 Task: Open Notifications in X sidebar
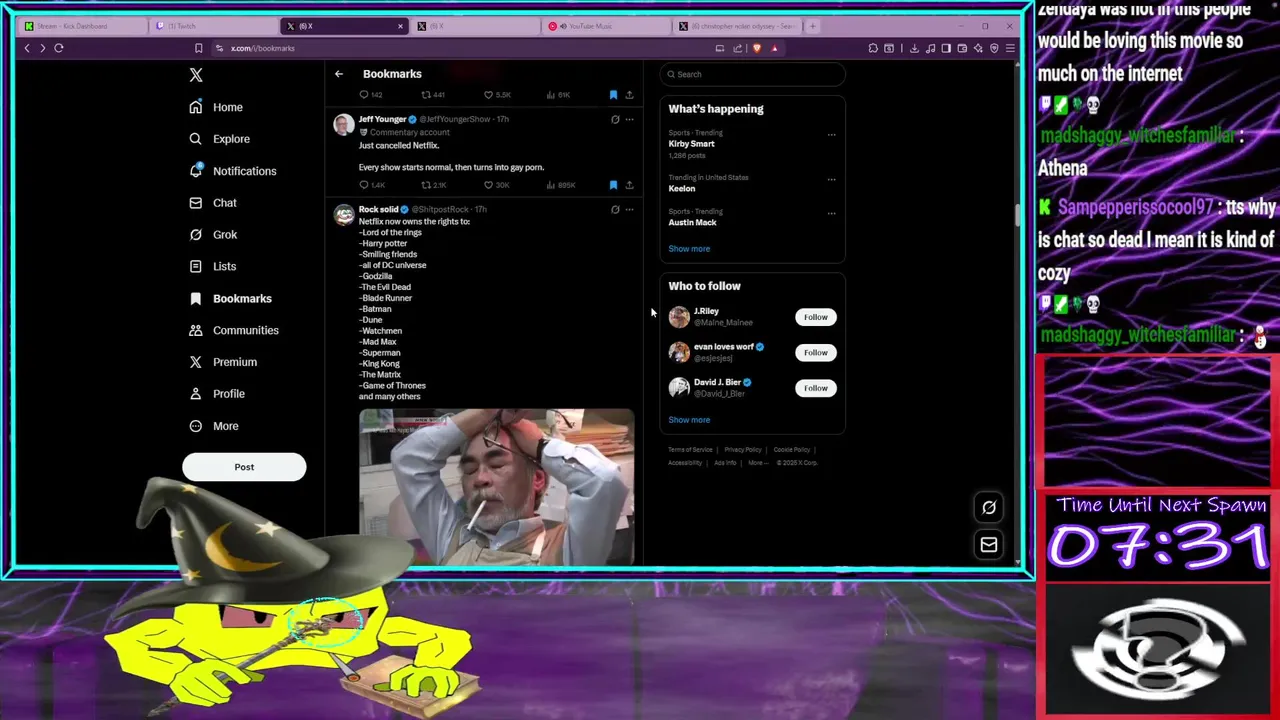point(232,171)
